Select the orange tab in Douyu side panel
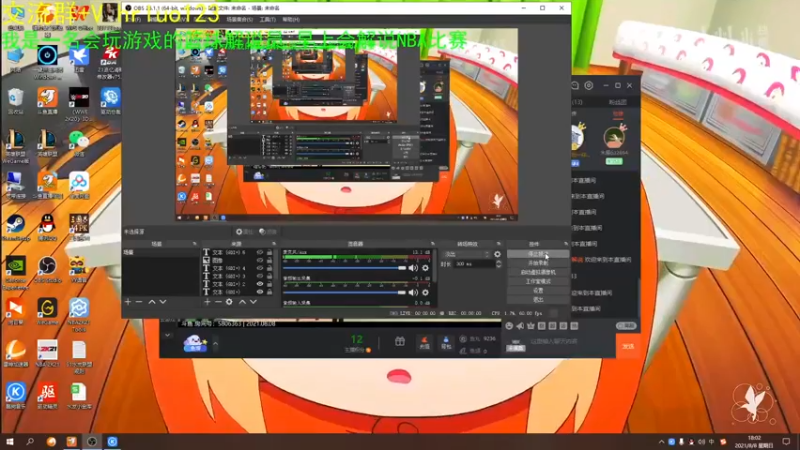The height and width of the screenshot is (450, 800). (618, 114)
